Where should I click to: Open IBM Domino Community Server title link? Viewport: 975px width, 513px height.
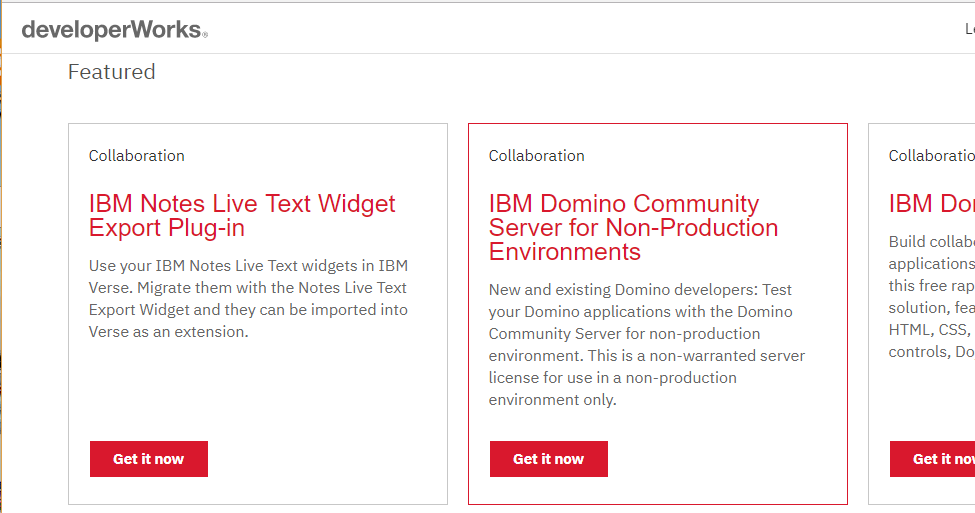click(633, 228)
